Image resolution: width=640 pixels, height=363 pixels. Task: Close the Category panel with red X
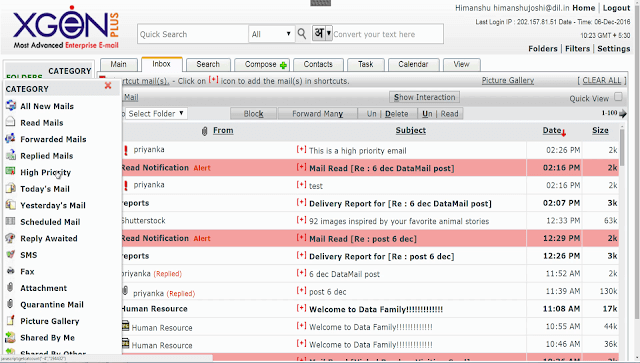108,85
